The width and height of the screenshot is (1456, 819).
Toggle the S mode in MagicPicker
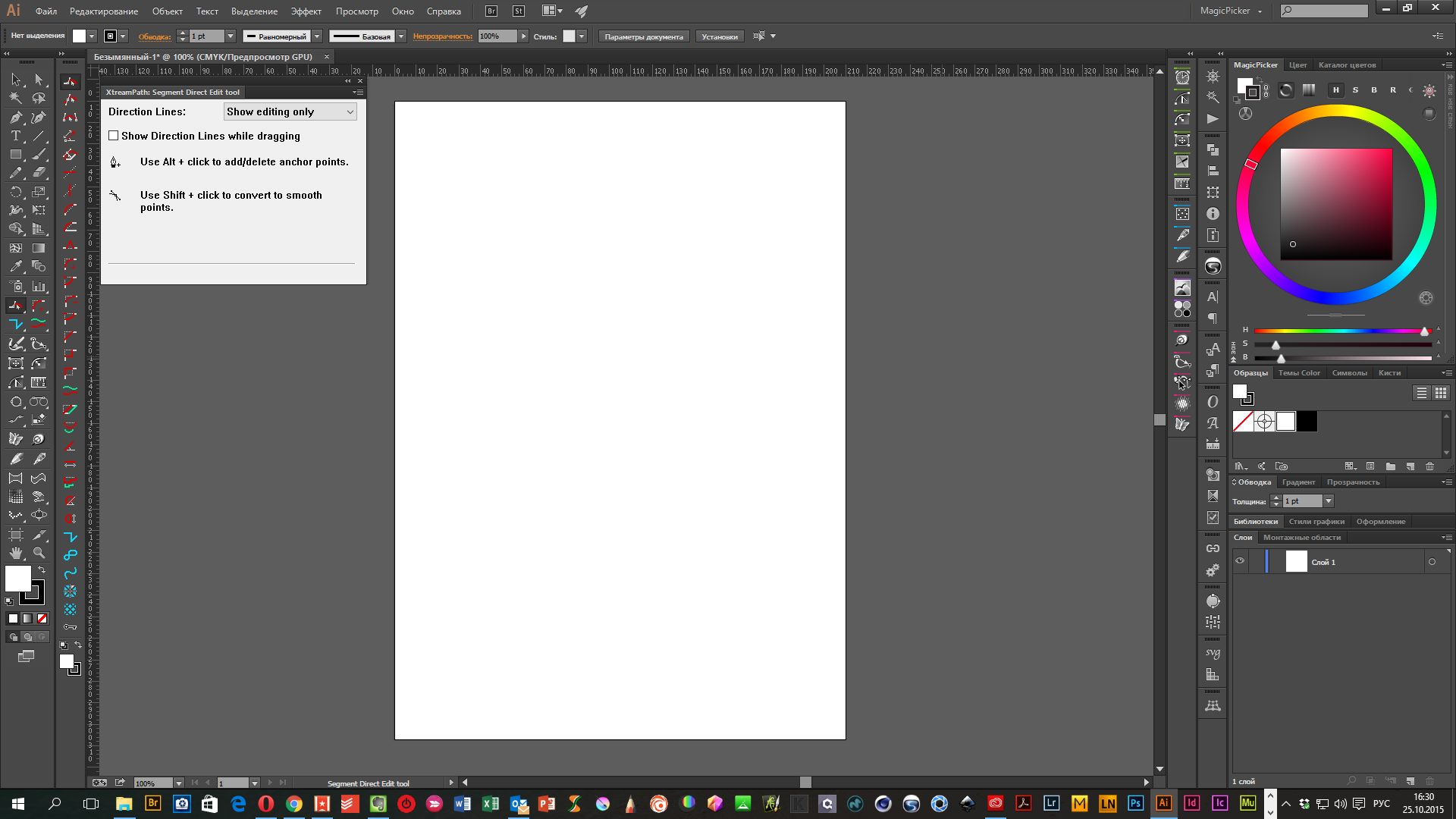click(x=1355, y=90)
